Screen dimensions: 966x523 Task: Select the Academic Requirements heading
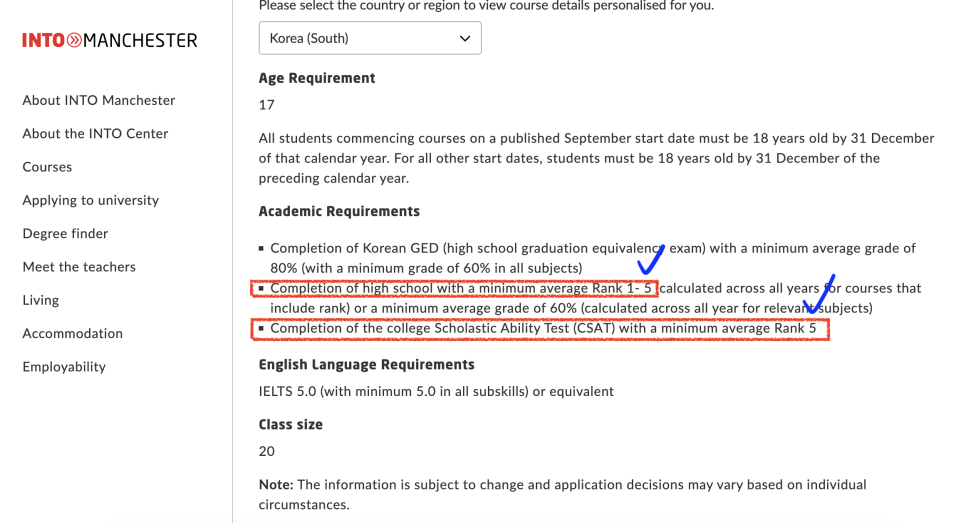coord(339,211)
